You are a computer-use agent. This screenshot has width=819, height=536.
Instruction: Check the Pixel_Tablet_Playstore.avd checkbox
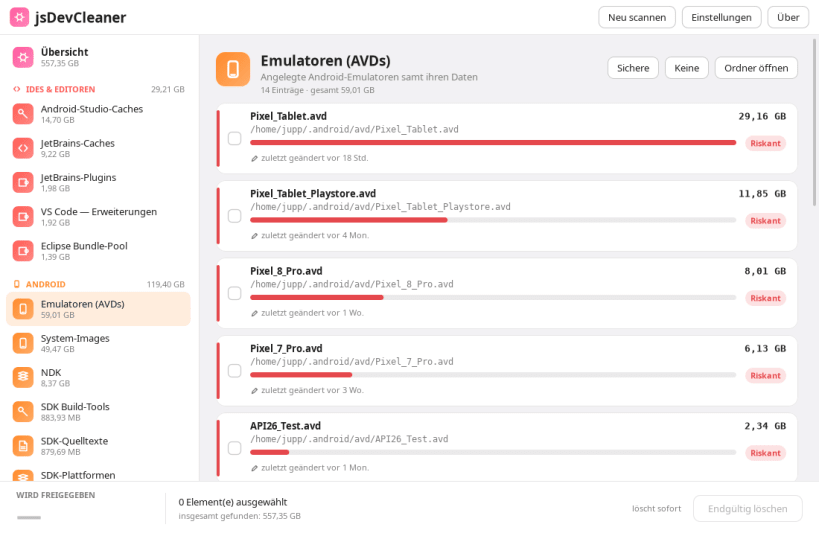tap(235, 216)
